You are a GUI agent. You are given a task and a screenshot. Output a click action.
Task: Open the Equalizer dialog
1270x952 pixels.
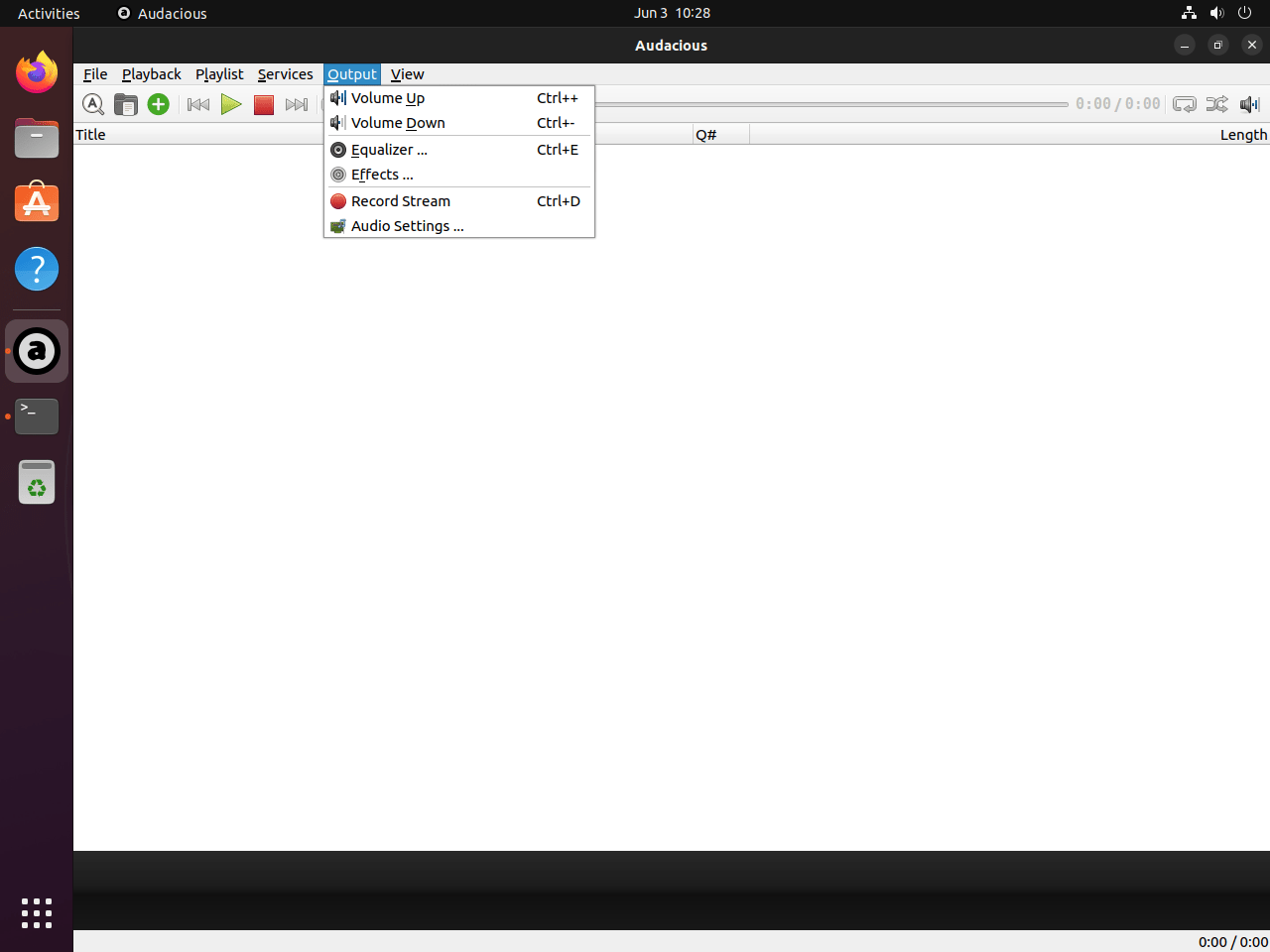pyautogui.click(x=389, y=150)
